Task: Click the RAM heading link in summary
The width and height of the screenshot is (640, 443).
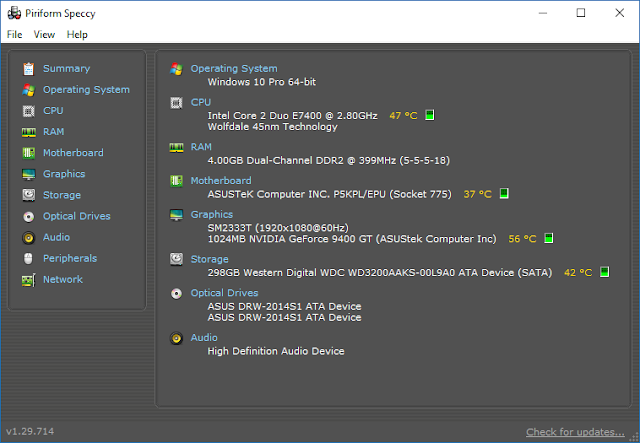Action: (x=201, y=147)
